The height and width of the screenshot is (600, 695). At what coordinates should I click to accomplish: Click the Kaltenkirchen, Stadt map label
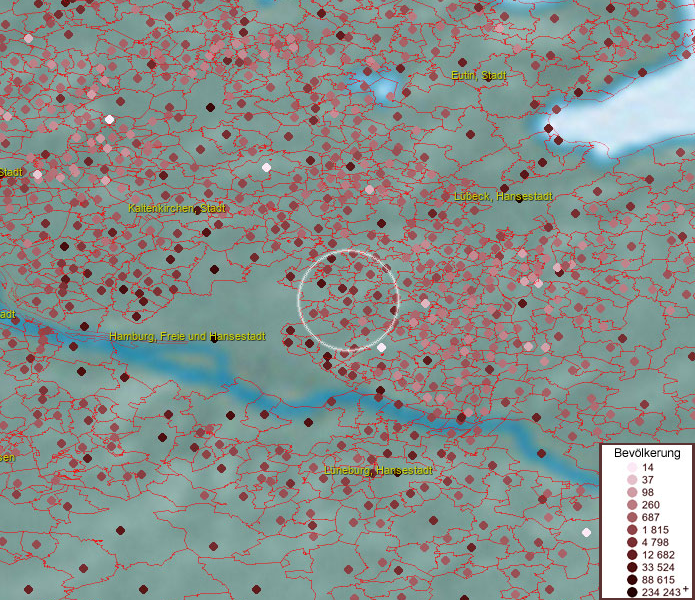pyautogui.click(x=177, y=208)
